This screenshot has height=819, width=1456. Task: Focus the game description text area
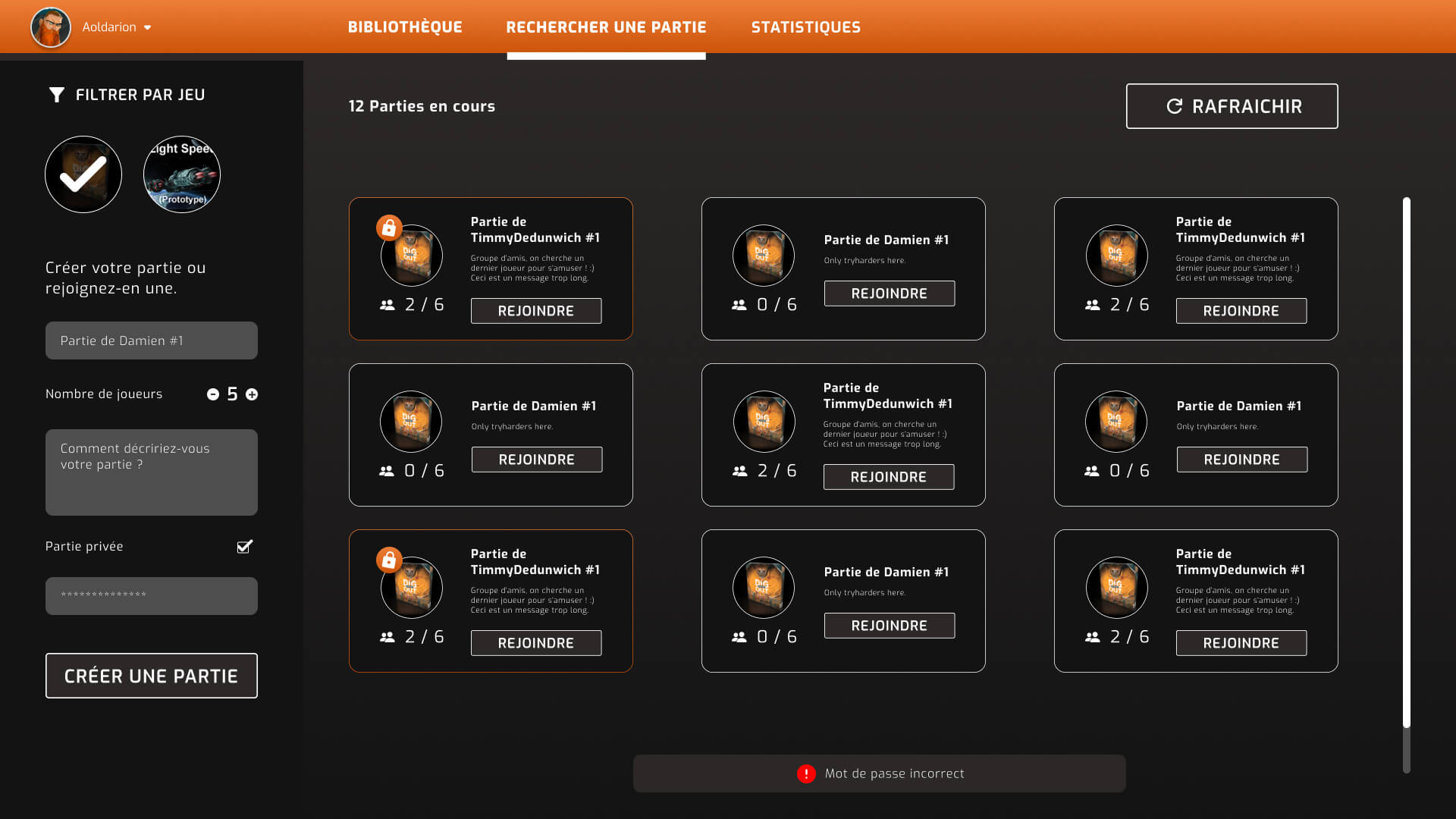(152, 472)
